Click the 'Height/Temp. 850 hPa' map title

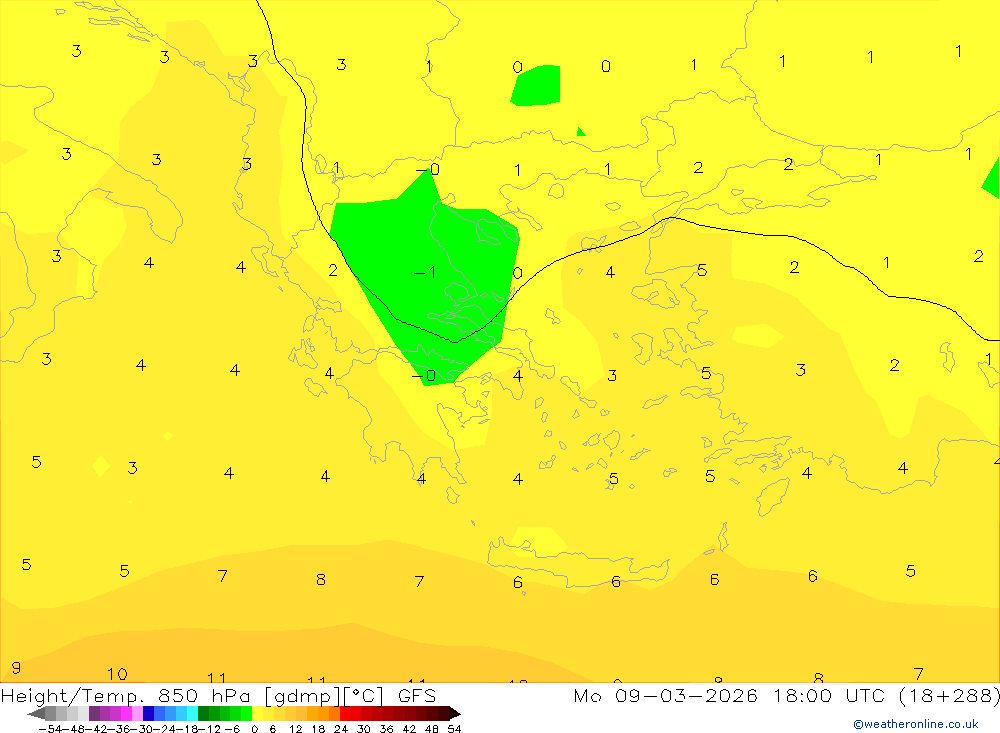click(x=128, y=695)
